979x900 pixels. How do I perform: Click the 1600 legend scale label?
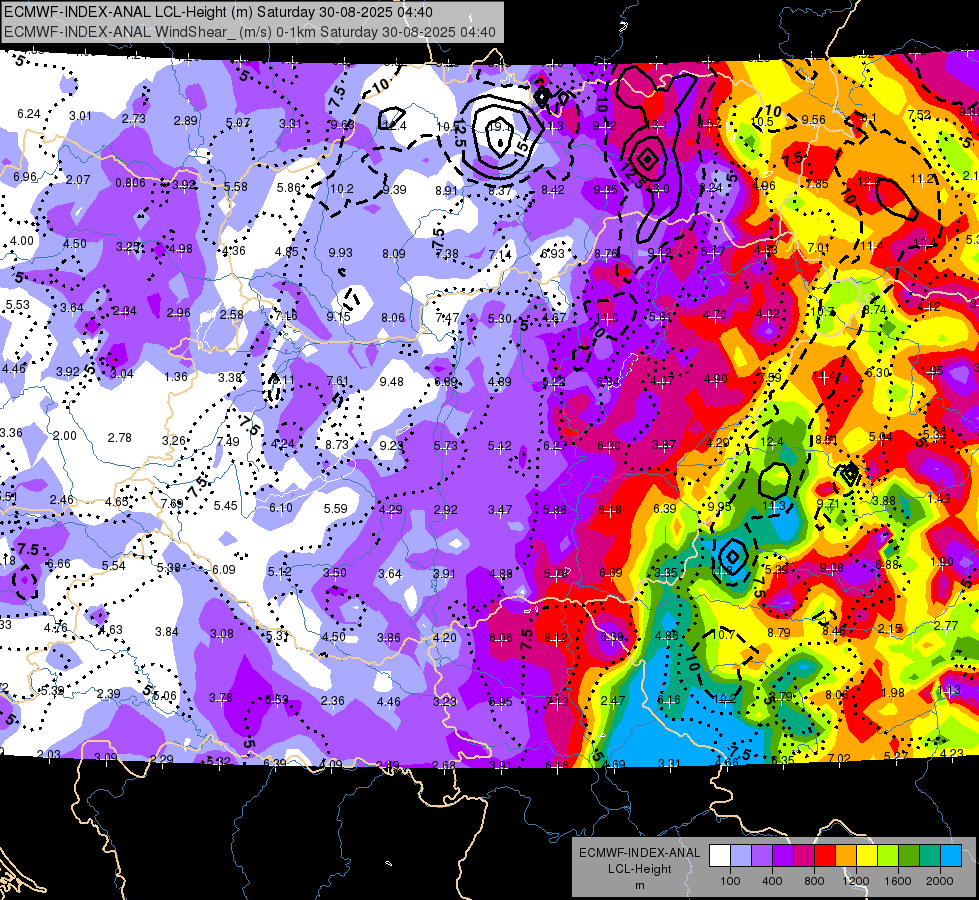(898, 881)
